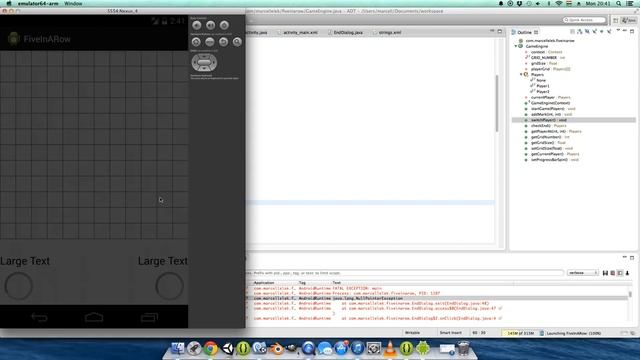640x360 pixels.
Task: Select Player1 enum constant in Outline
Action: (x=542, y=86)
